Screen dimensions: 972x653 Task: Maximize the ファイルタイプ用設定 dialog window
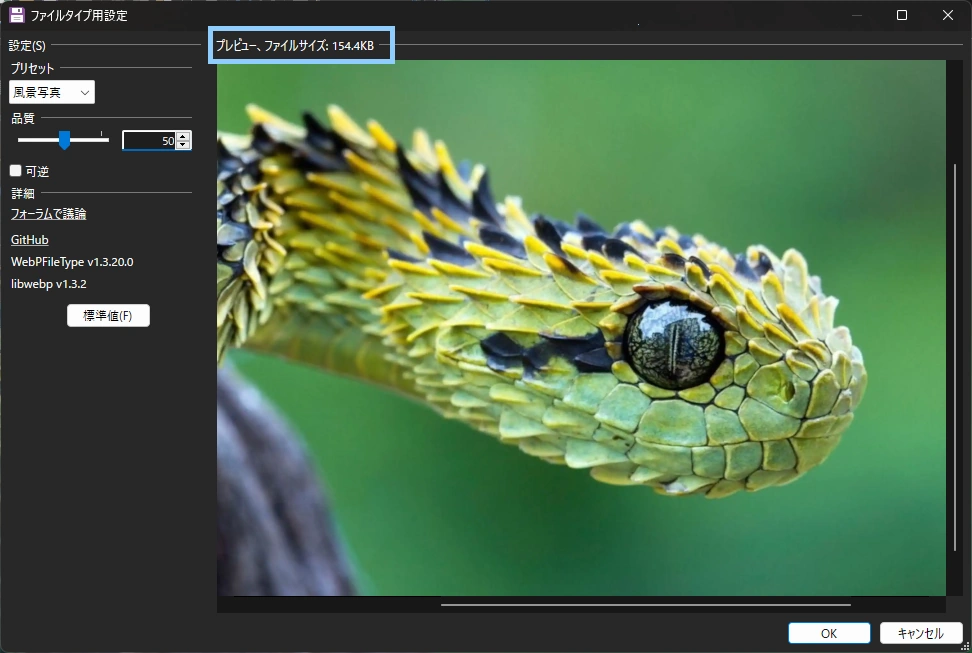click(902, 15)
